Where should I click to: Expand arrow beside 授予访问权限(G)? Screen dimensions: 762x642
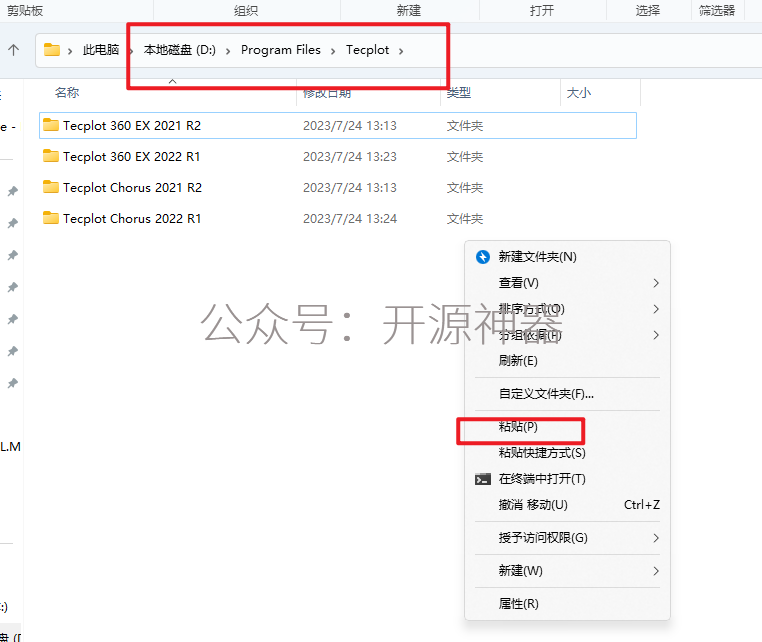tap(656, 538)
